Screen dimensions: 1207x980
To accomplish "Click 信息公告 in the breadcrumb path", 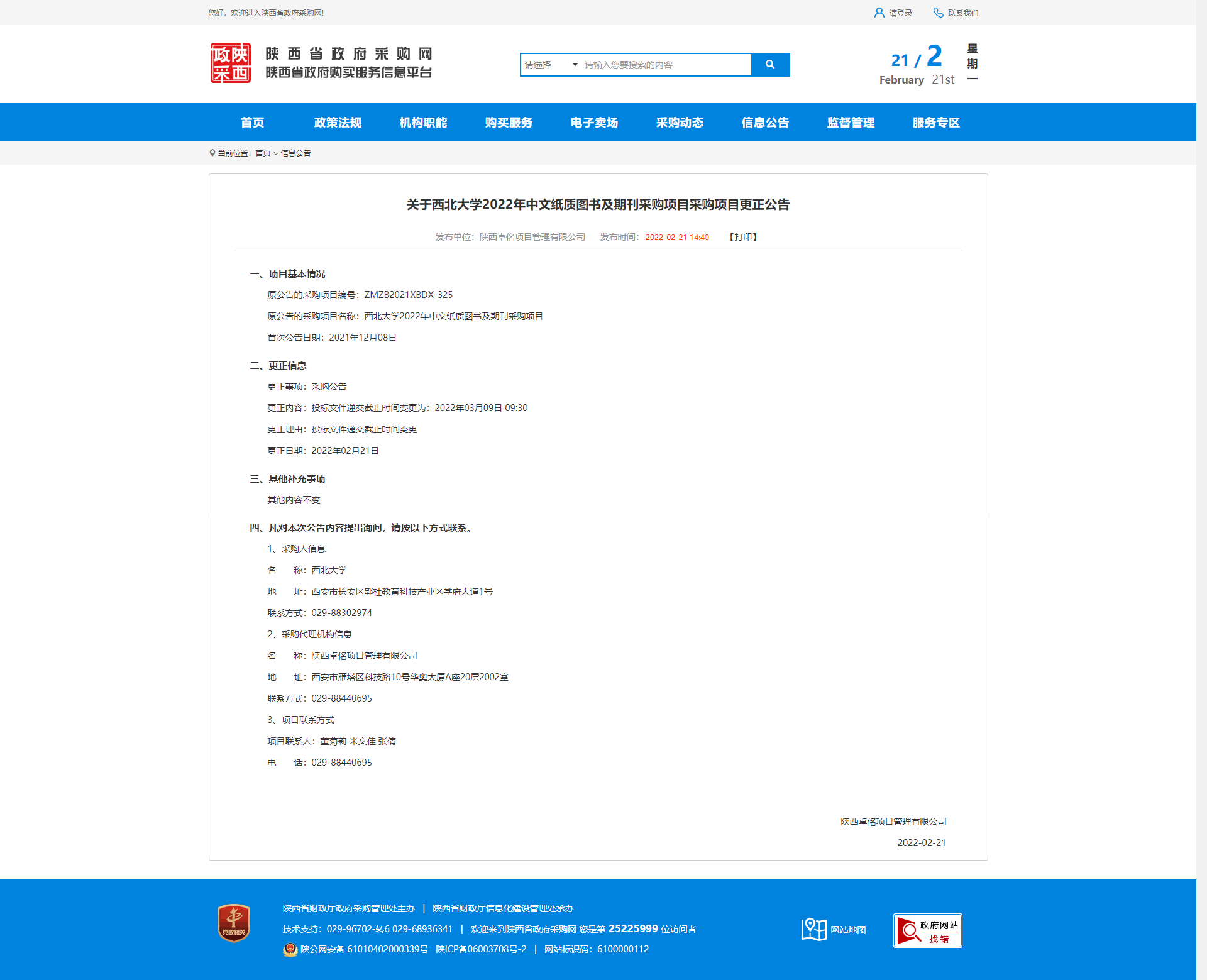I will click(x=295, y=153).
